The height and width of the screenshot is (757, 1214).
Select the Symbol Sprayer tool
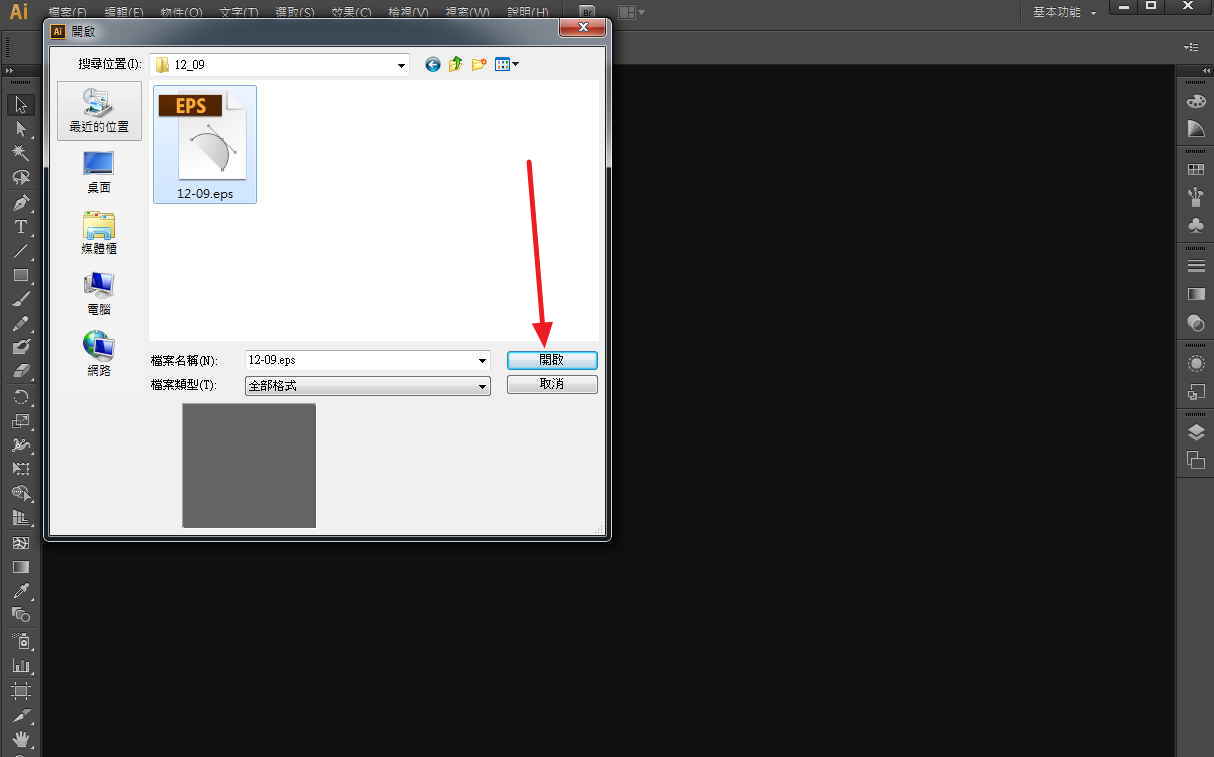[x=20, y=641]
